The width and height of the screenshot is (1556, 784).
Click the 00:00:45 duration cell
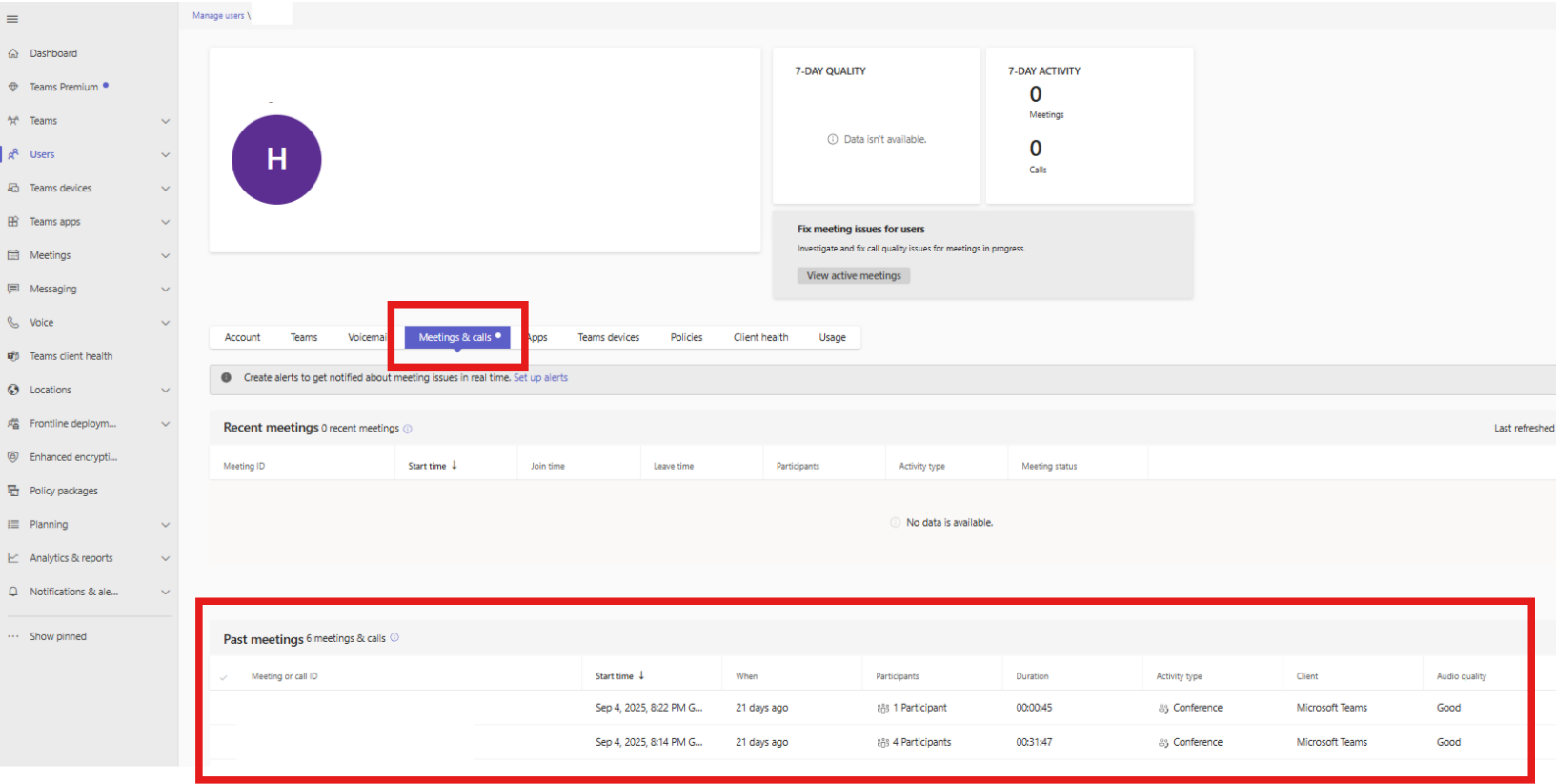coord(1034,708)
